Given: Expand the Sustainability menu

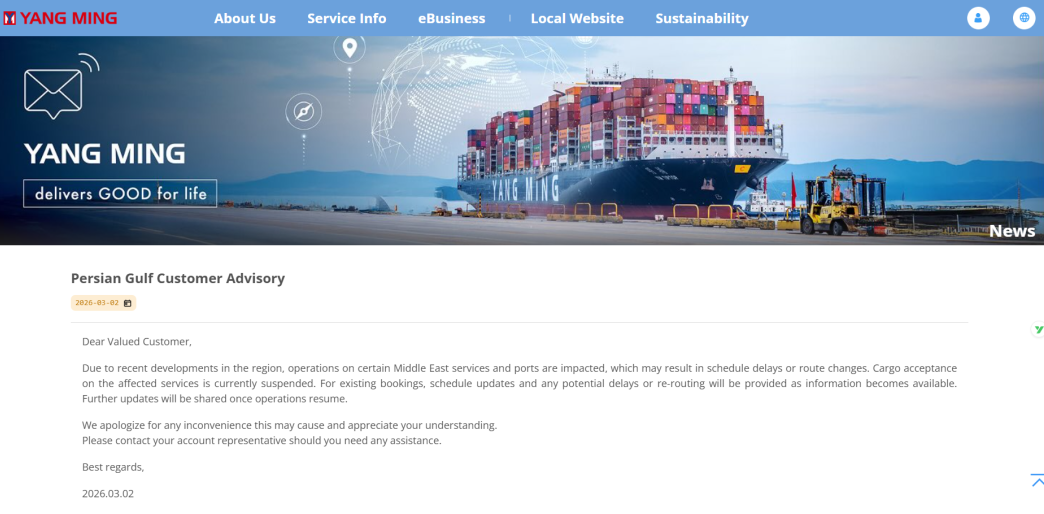Looking at the screenshot, I should (x=702, y=19).
